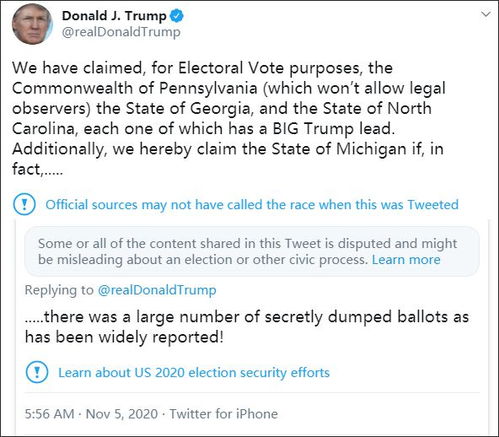This screenshot has height=437, width=499.
Task: Click the blue verified badge icon
Action: 177,16
